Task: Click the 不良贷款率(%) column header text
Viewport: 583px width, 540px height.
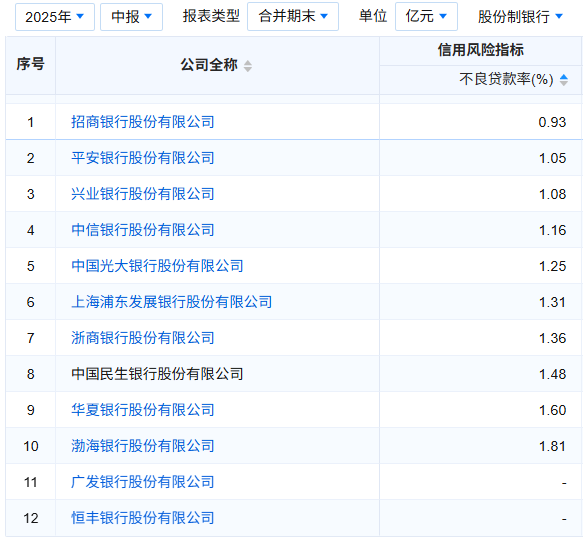Action: click(506, 80)
